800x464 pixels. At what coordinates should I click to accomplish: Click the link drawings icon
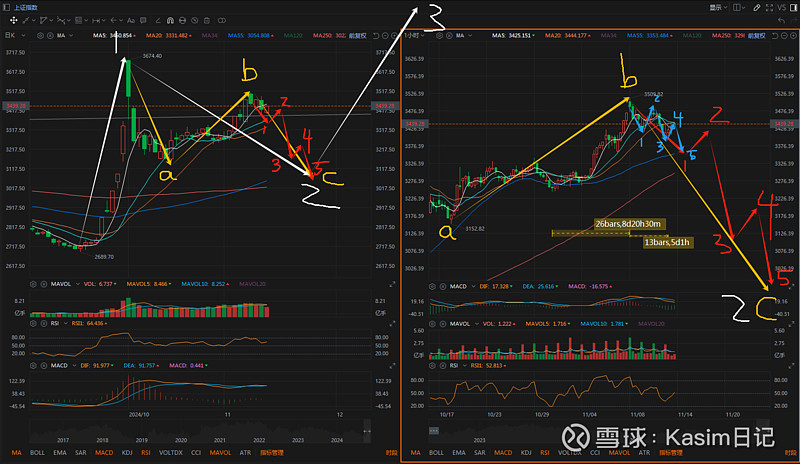(222, 20)
